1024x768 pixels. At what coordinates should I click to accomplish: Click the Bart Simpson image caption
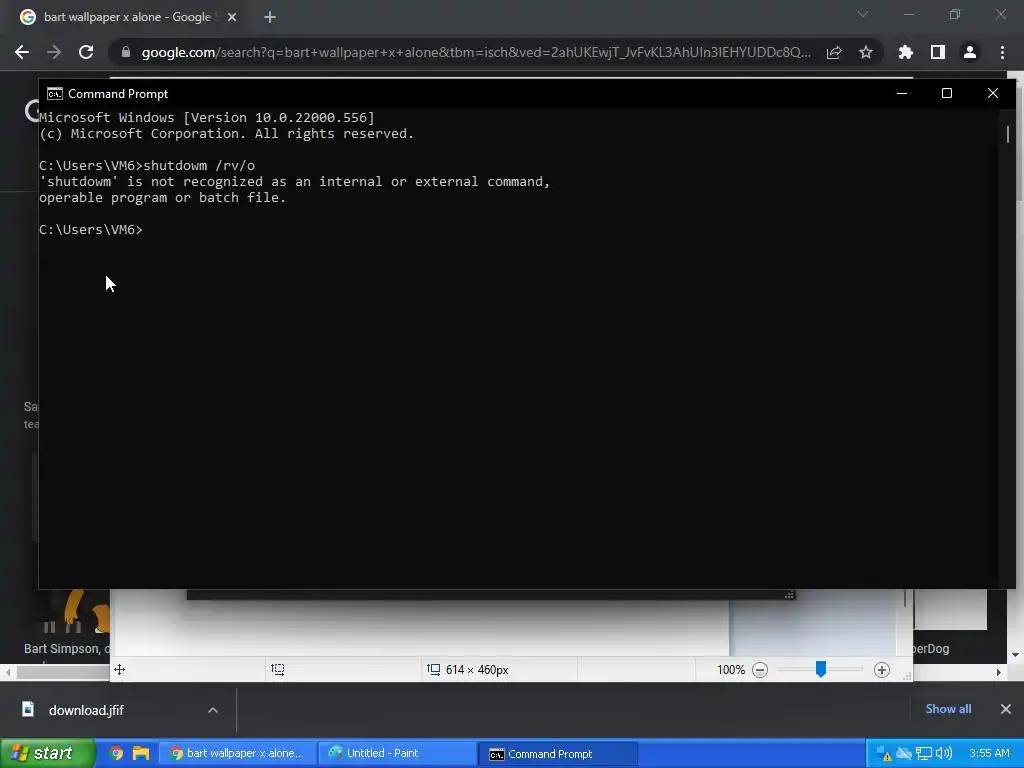tap(67, 648)
